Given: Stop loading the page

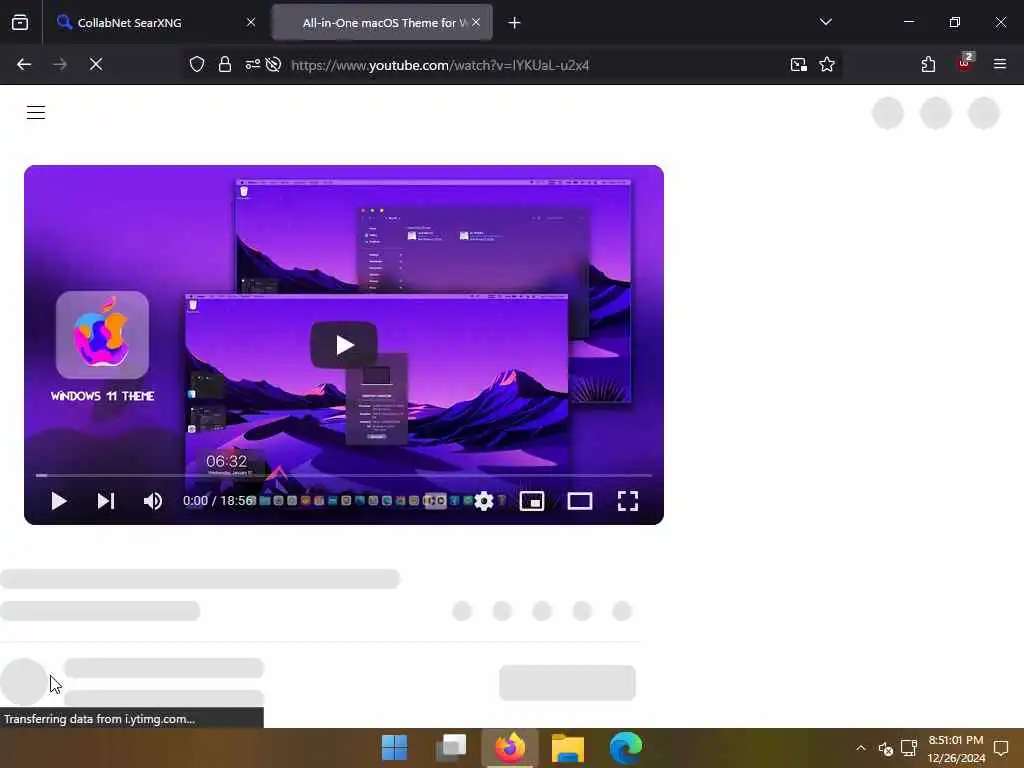Looking at the screenshot, I should tap(96, 65).
